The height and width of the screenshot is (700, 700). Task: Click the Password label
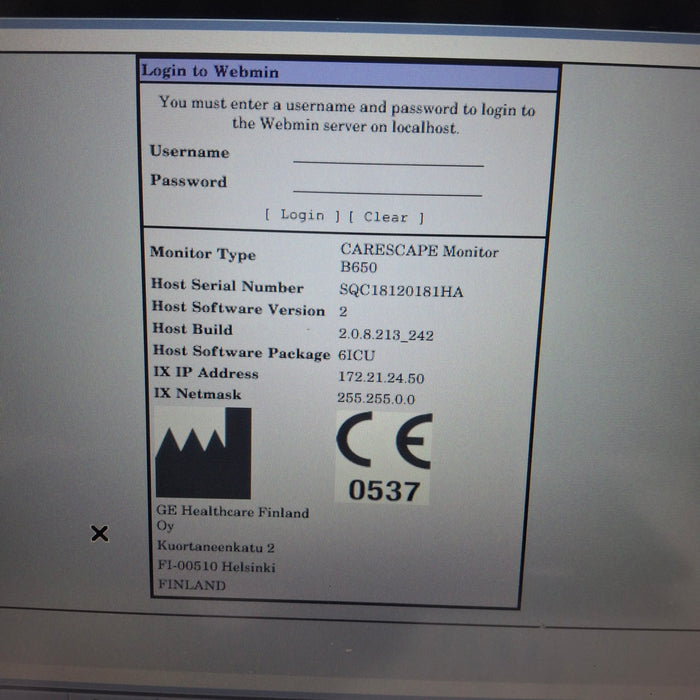coord(188,181)
